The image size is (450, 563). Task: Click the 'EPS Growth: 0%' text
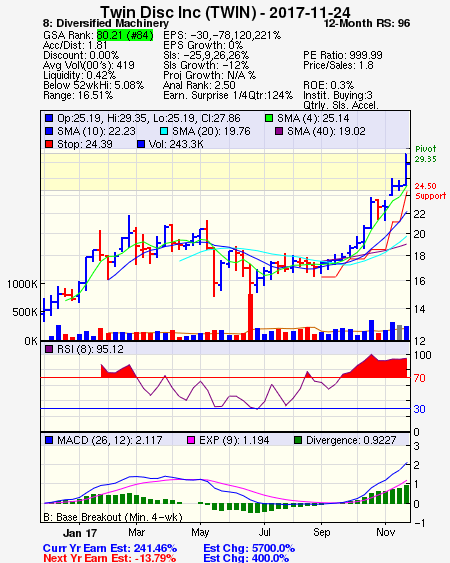203,45
